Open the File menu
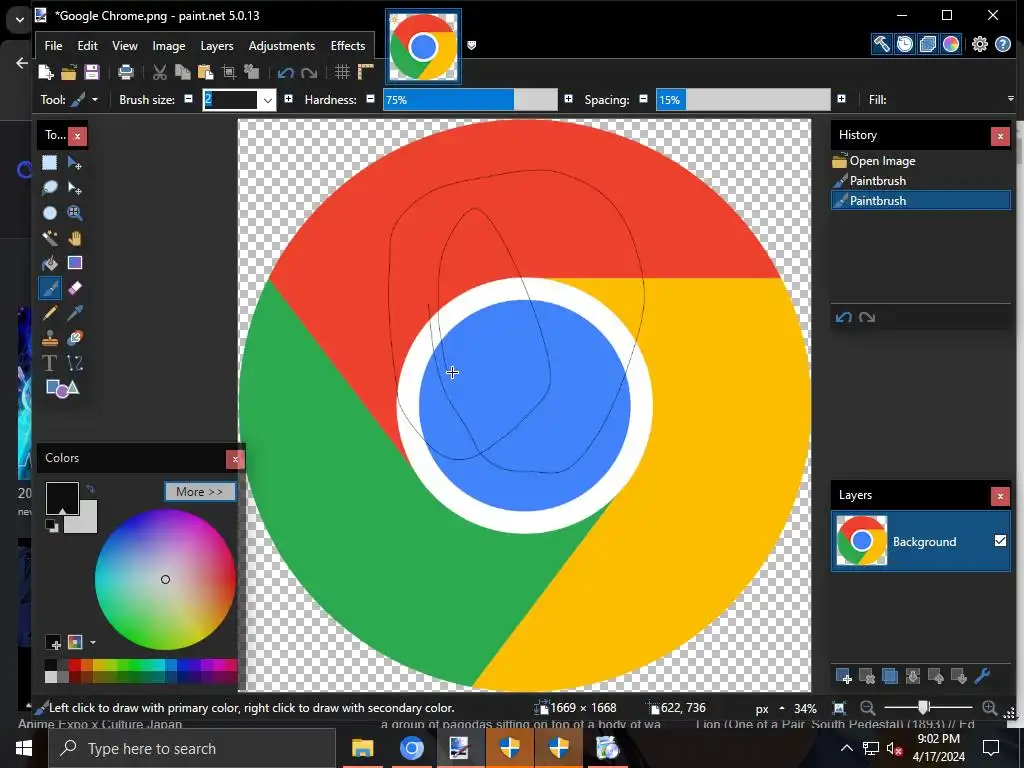This screenshot has height=768, width=1024. 53,46
